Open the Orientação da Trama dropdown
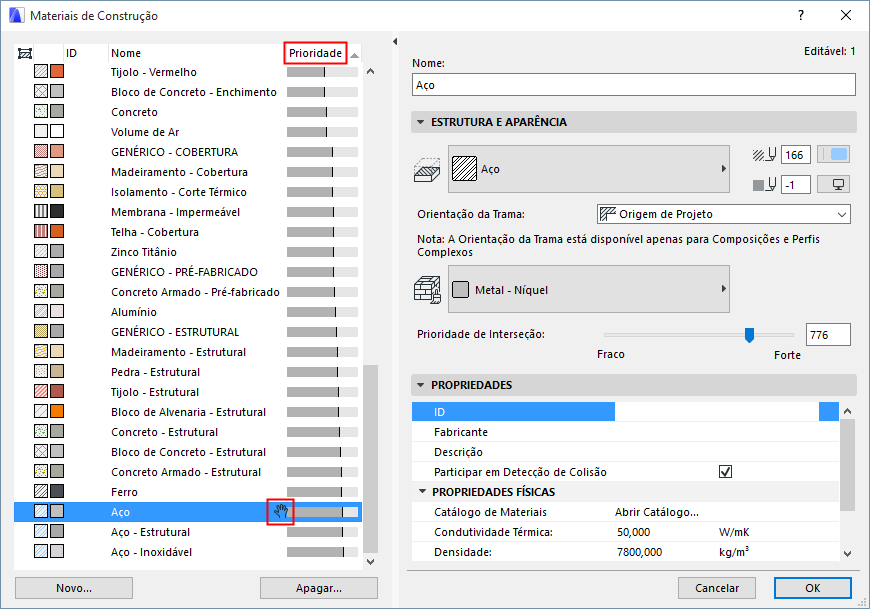Screen dimensions: 870x609 pyautogui.click(x=724, y=214)
